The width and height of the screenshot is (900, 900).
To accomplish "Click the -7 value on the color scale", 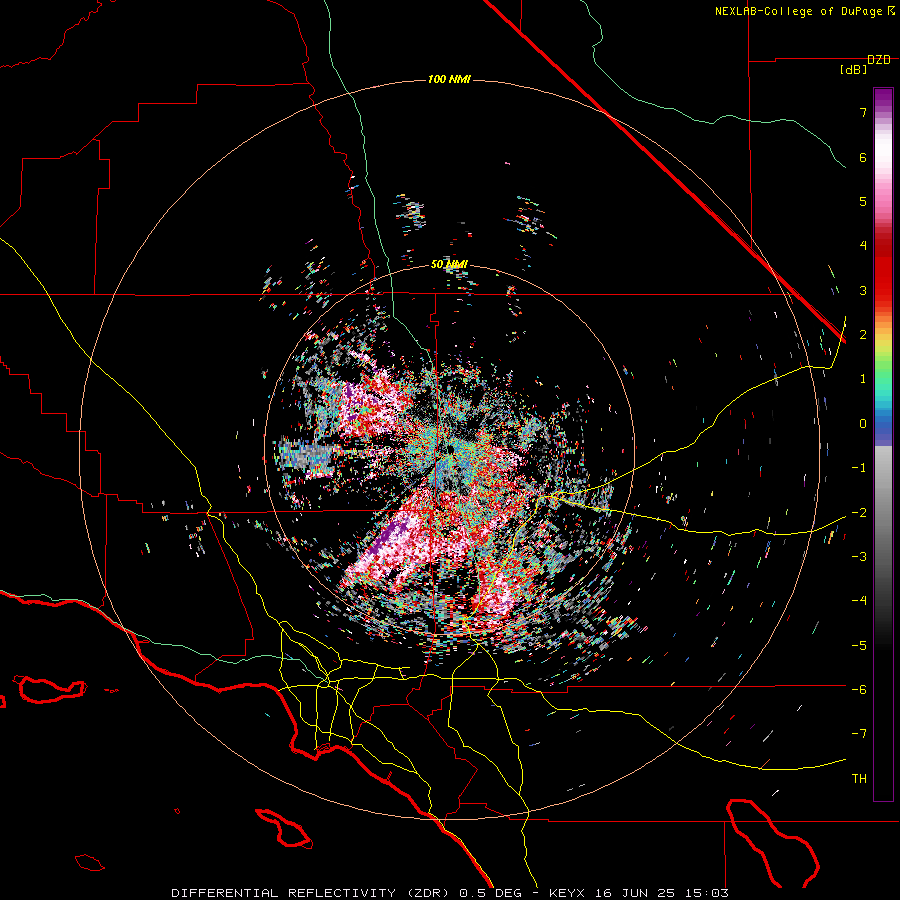I will 859,734.
